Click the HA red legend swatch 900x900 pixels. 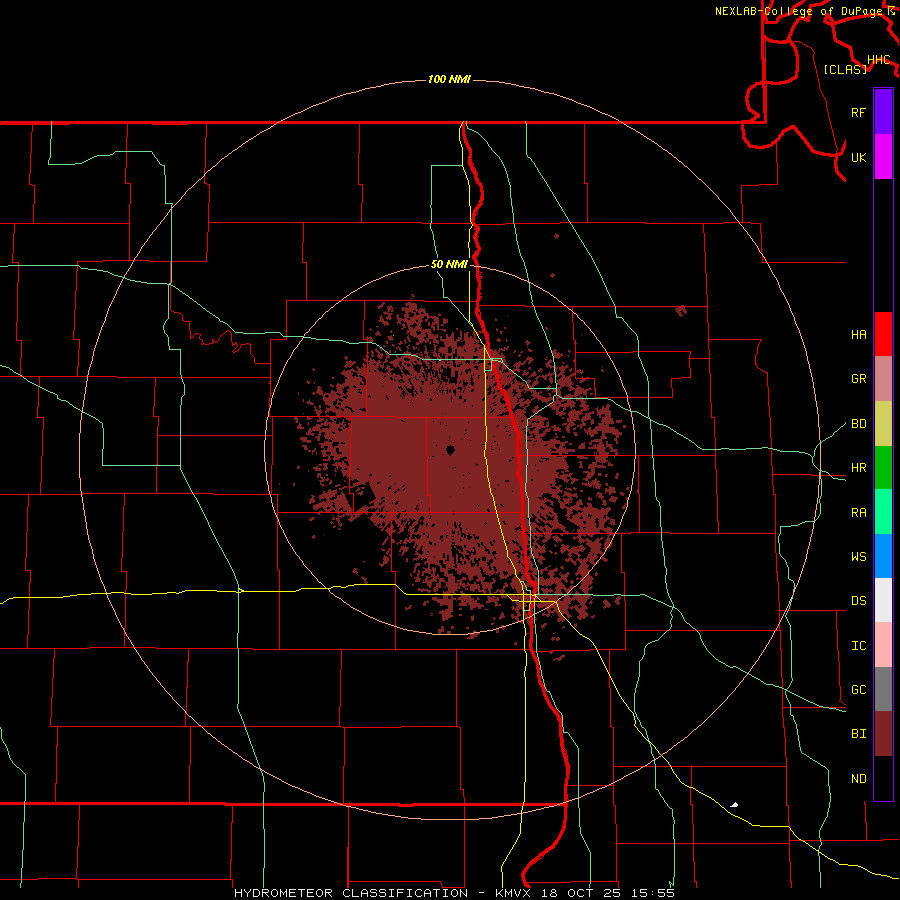pyautogui.click(x=883, y=334)
